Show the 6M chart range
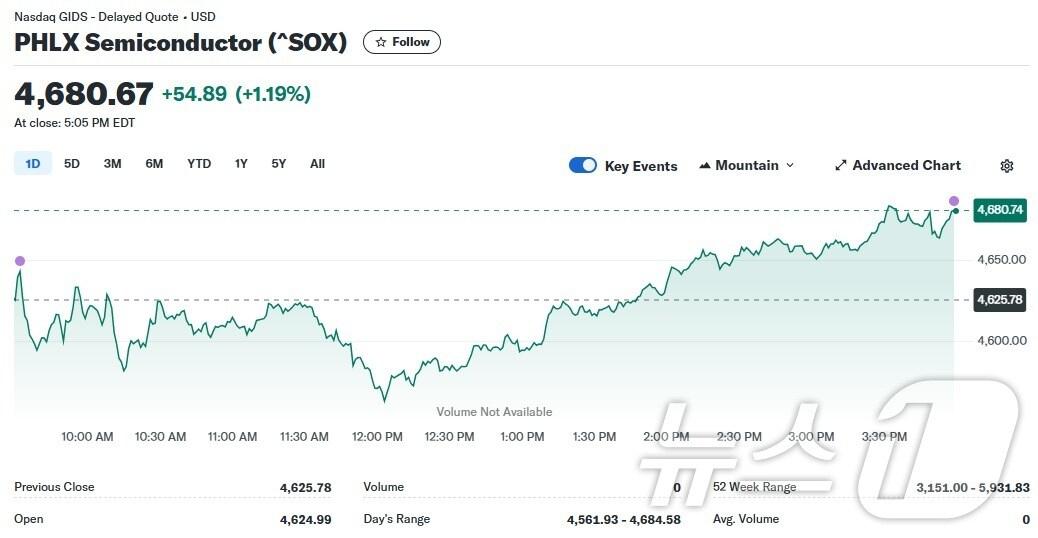This screenshot has height=538, width=1038. click(154, 164)
